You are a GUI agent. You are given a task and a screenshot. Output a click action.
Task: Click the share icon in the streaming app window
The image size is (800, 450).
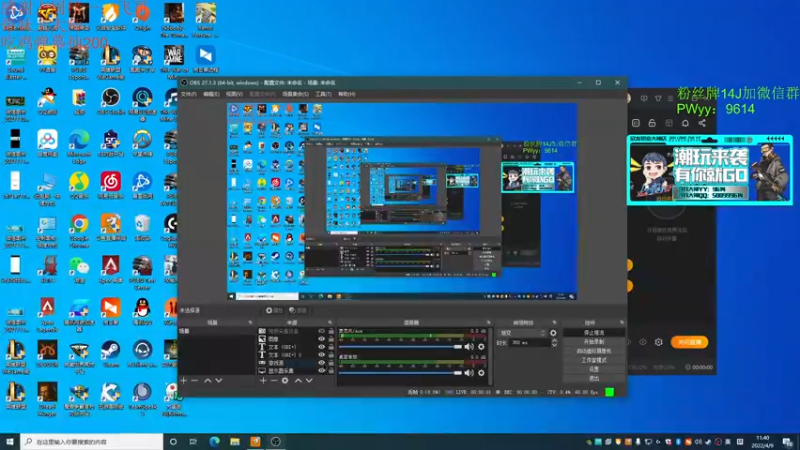(x=702, y=123)
